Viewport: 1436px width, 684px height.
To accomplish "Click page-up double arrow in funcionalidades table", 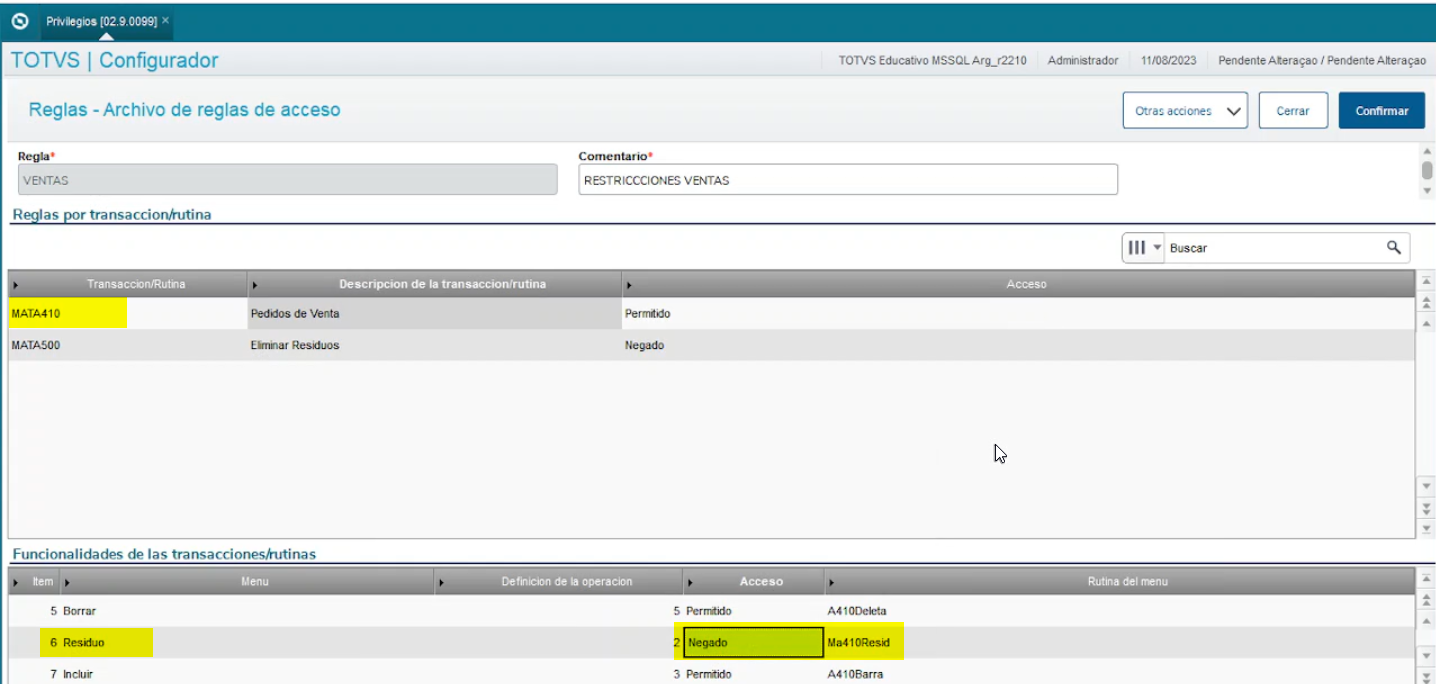I will [1427, 600].
